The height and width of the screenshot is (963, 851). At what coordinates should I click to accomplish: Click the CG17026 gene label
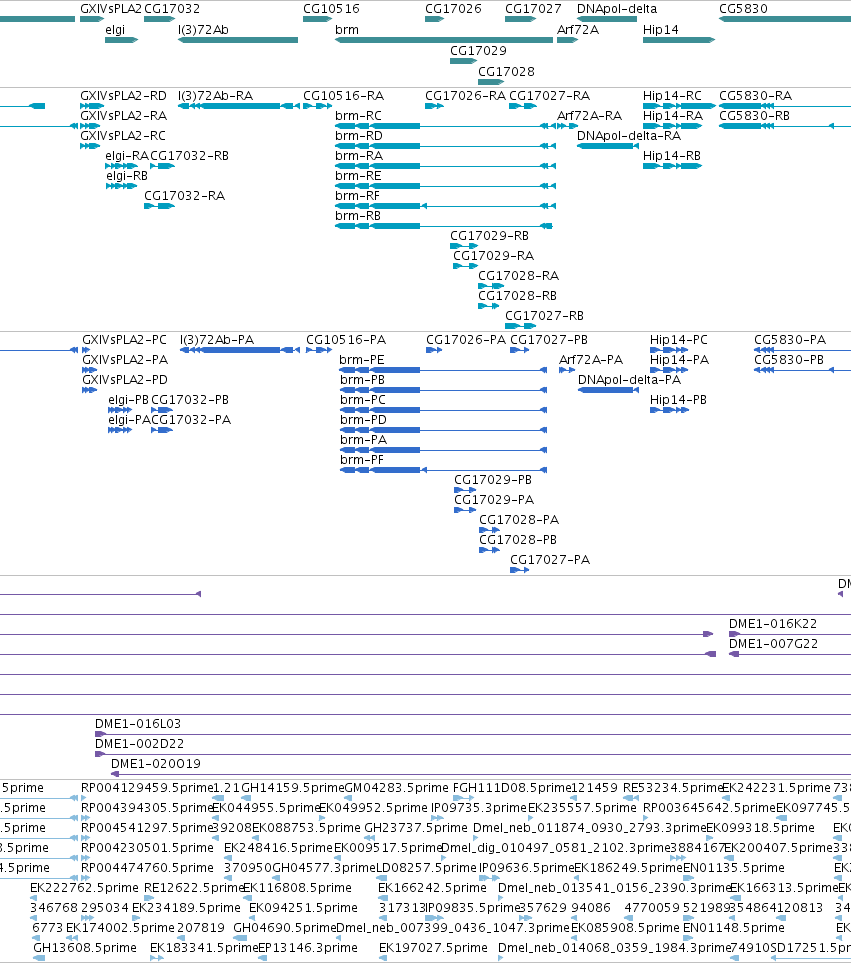(453, 9)
